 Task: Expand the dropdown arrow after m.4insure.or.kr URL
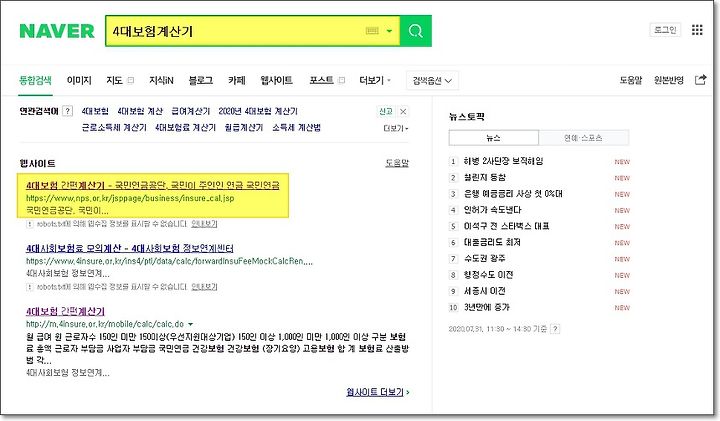191,324
